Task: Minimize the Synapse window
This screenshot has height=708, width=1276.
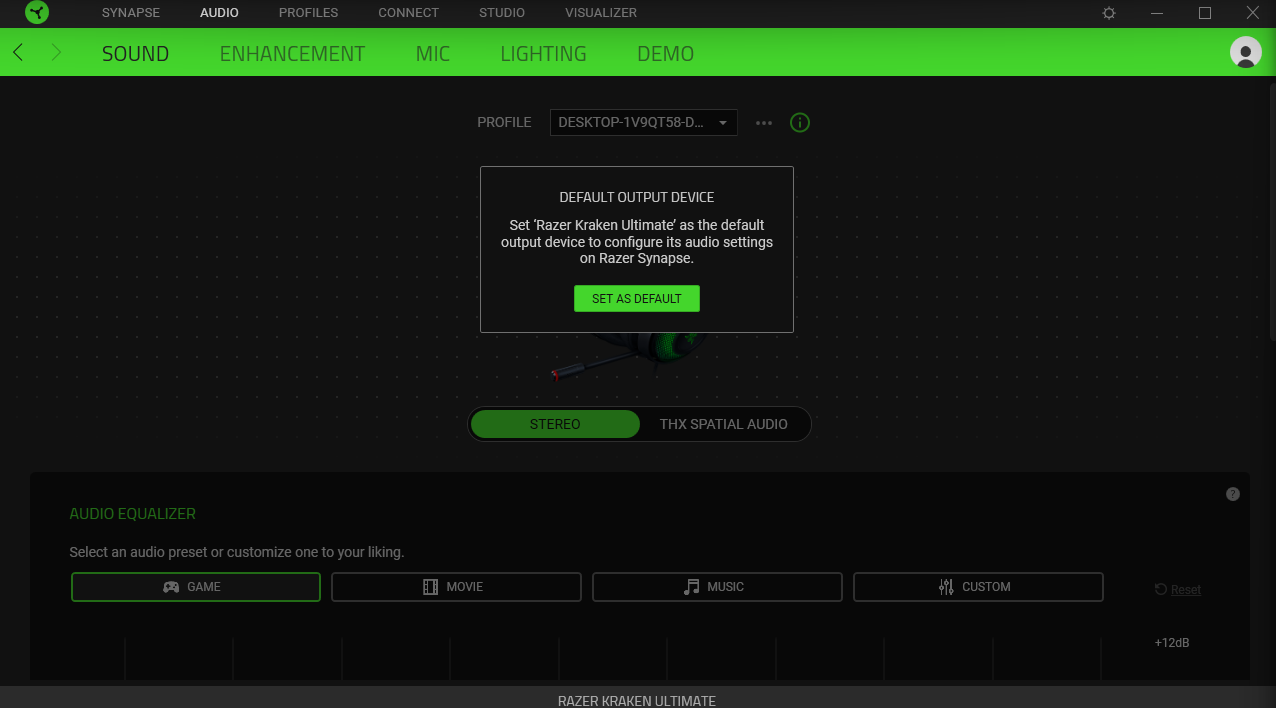Action: click(1157, 13)
